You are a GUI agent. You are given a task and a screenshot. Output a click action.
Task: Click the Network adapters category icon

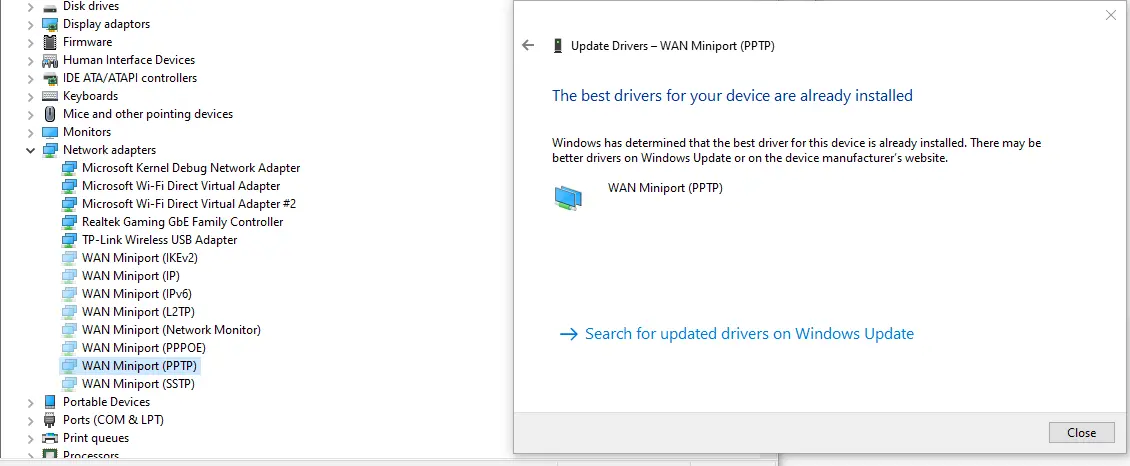[x=50, y=150]
